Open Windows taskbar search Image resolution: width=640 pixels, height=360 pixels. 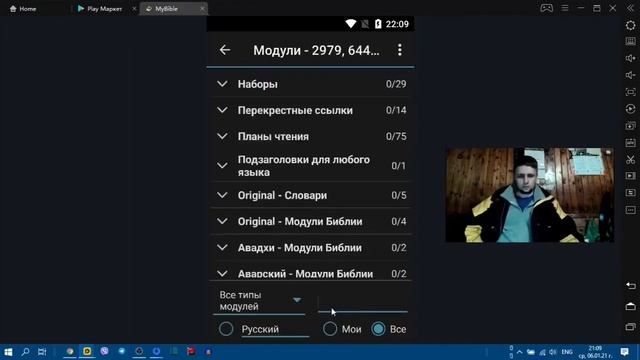[25, 351]
